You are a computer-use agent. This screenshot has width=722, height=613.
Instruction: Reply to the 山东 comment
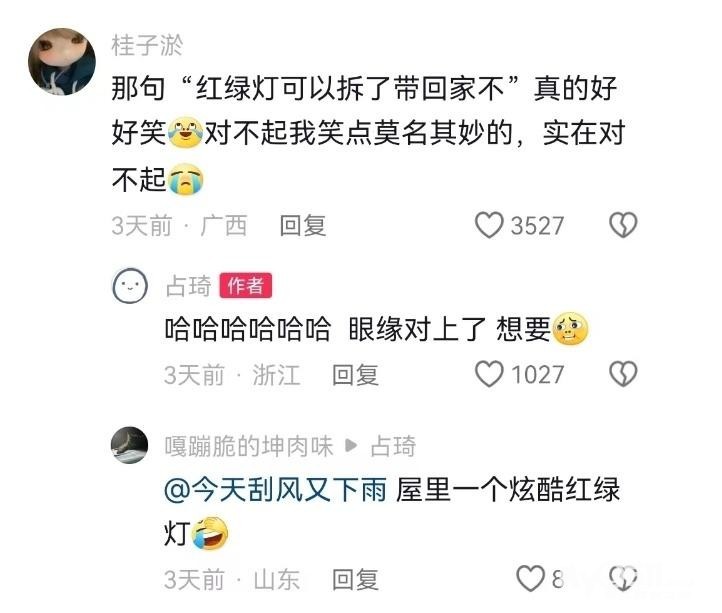355,579
